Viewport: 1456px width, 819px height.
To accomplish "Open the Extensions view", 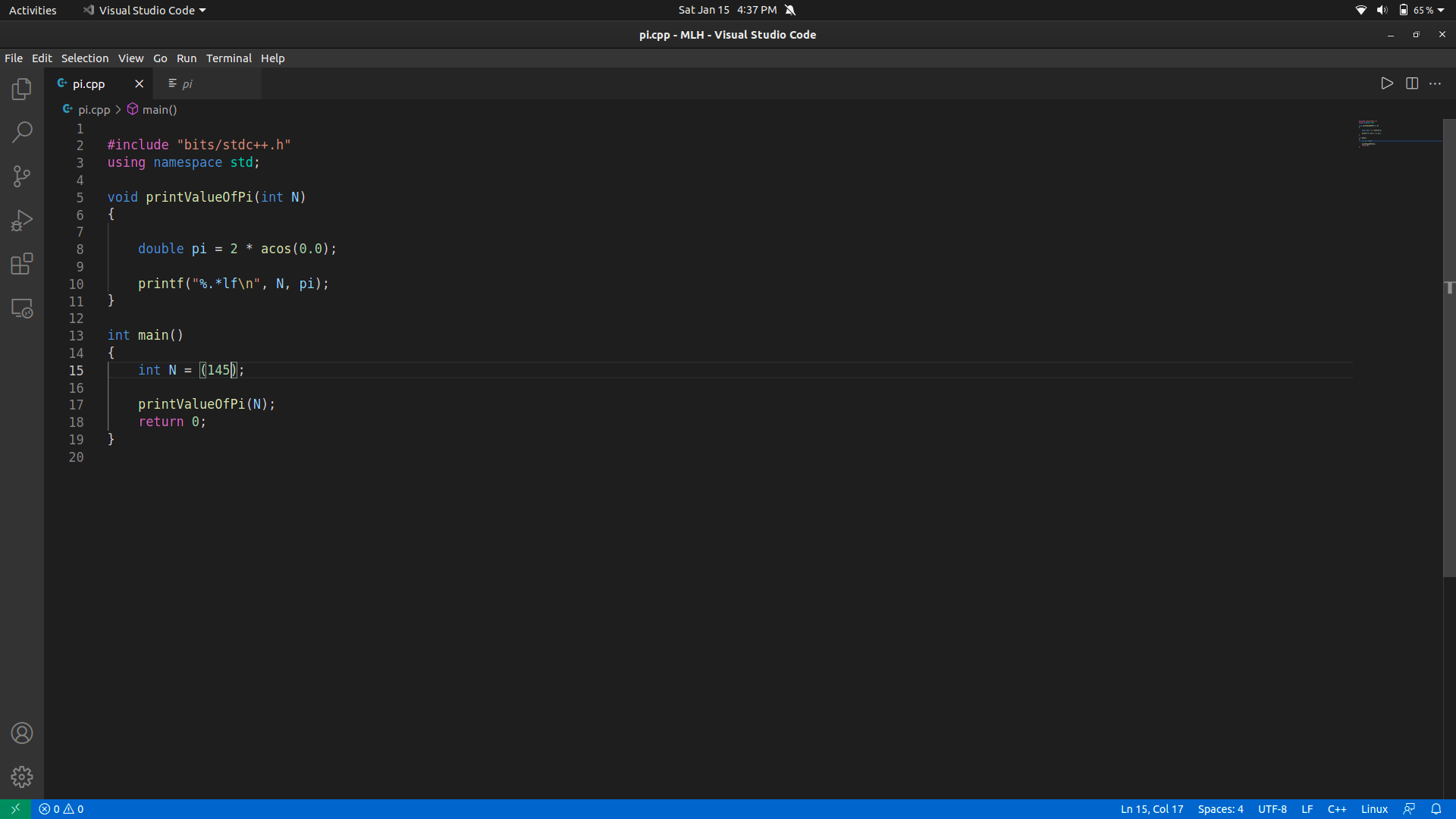I will [x=22, y=264].
